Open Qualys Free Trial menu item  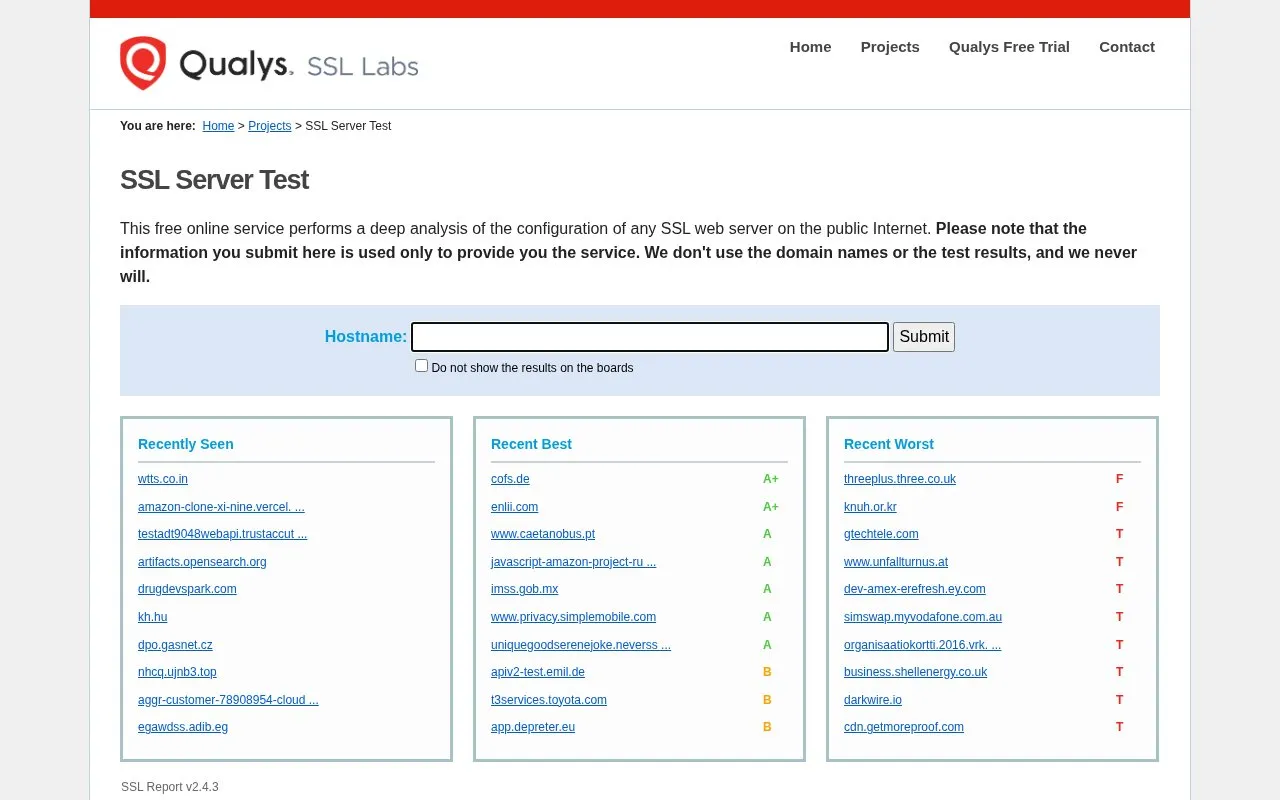coord(1009,47)
